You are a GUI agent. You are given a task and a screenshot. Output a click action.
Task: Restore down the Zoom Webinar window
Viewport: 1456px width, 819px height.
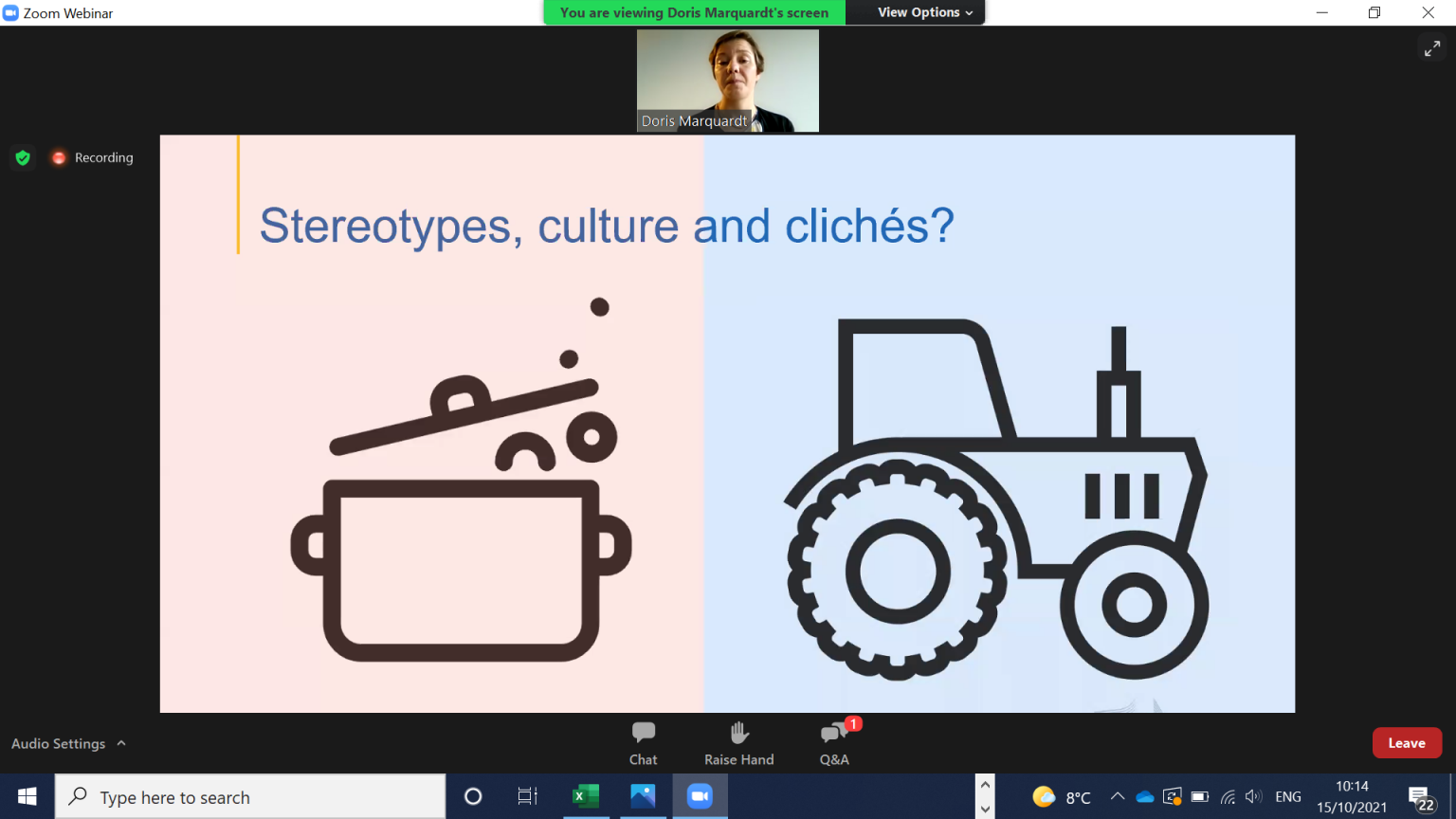pos(1374,12)
